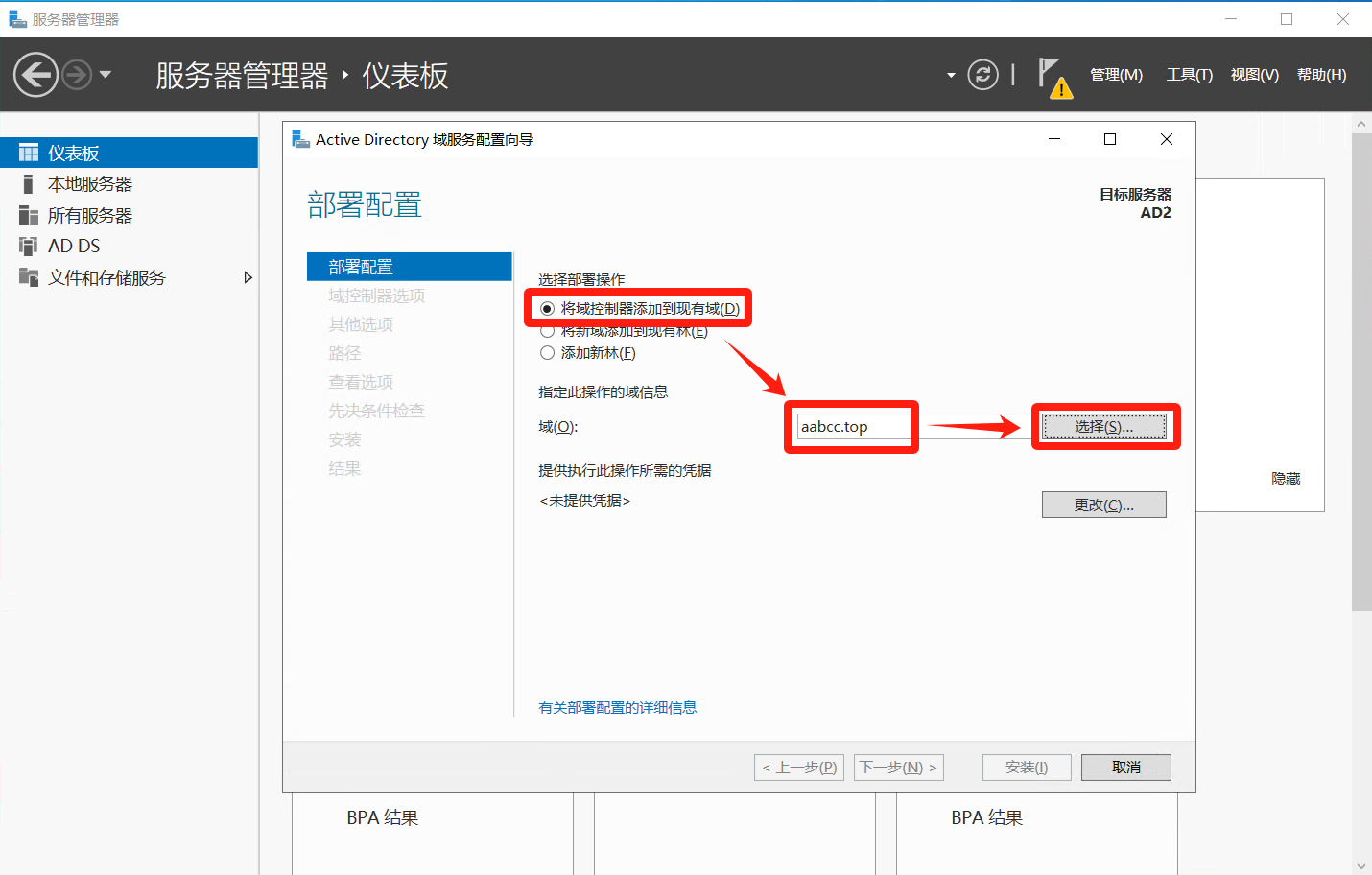Expand the 文件和存储服务 arrow
The width and height of the screenshot is (1372, 875).
[x=248, y=277]
